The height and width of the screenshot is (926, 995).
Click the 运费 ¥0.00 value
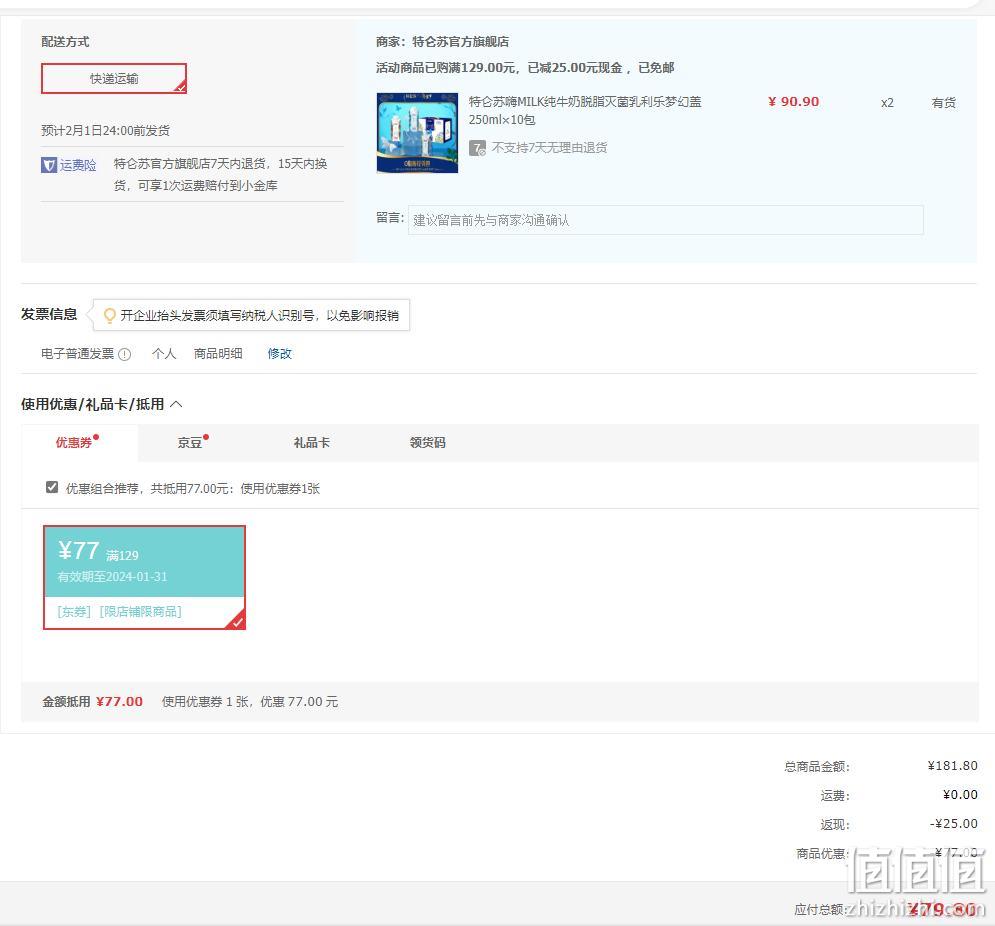[x=960, y=795]
